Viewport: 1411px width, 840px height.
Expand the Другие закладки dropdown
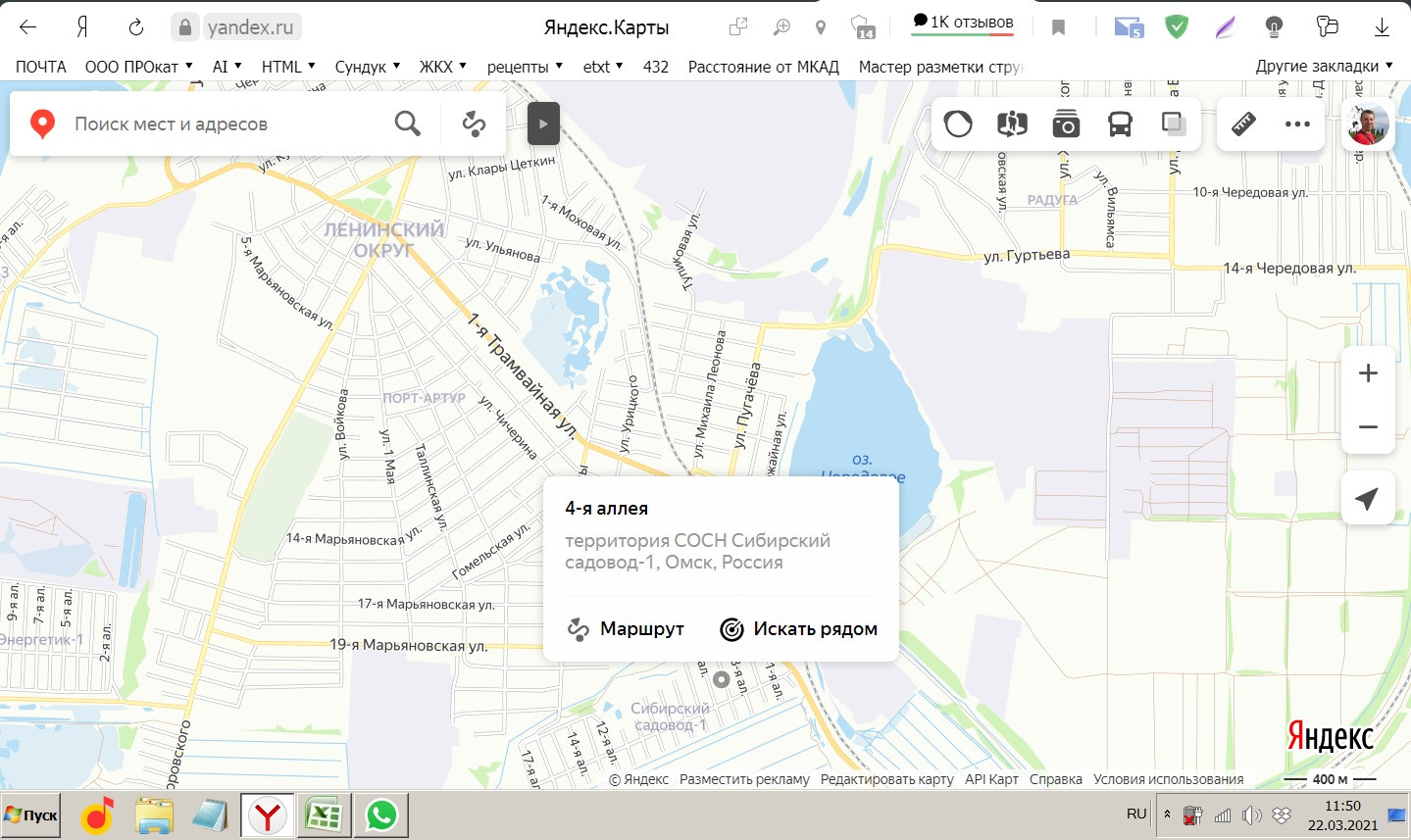[x=1324, y=67]
